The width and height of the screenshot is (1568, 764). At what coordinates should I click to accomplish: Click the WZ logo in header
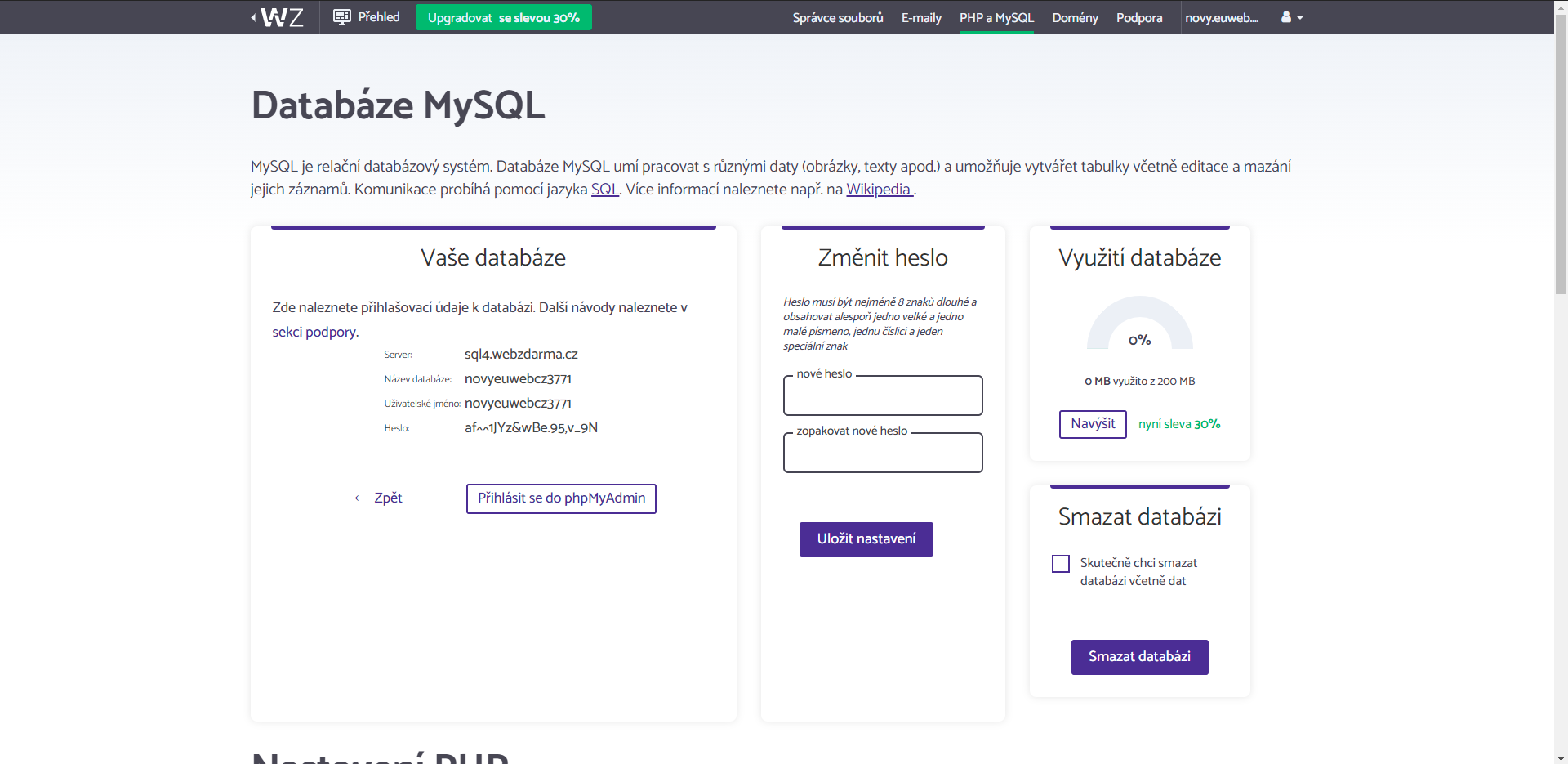283,17
